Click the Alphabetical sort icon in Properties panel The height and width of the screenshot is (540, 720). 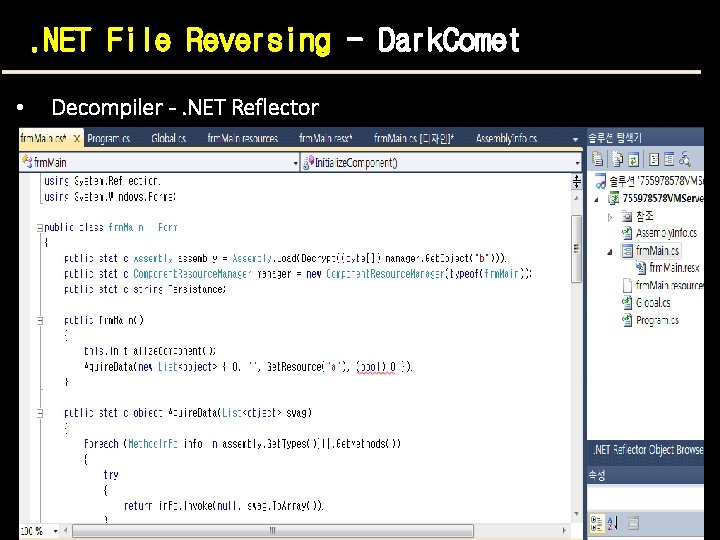[x=613, y=523]
